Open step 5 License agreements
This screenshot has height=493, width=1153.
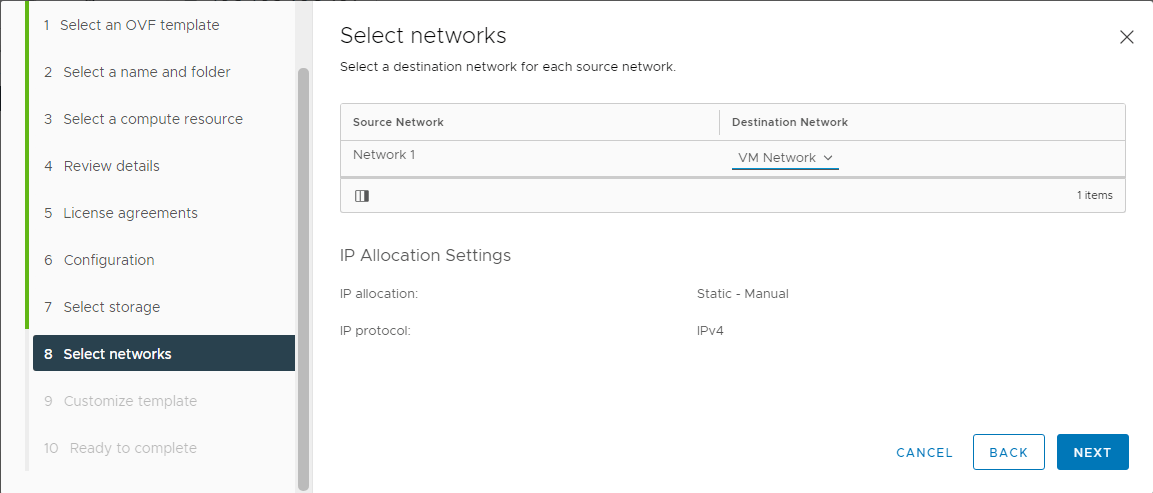[x=121, y=213]
